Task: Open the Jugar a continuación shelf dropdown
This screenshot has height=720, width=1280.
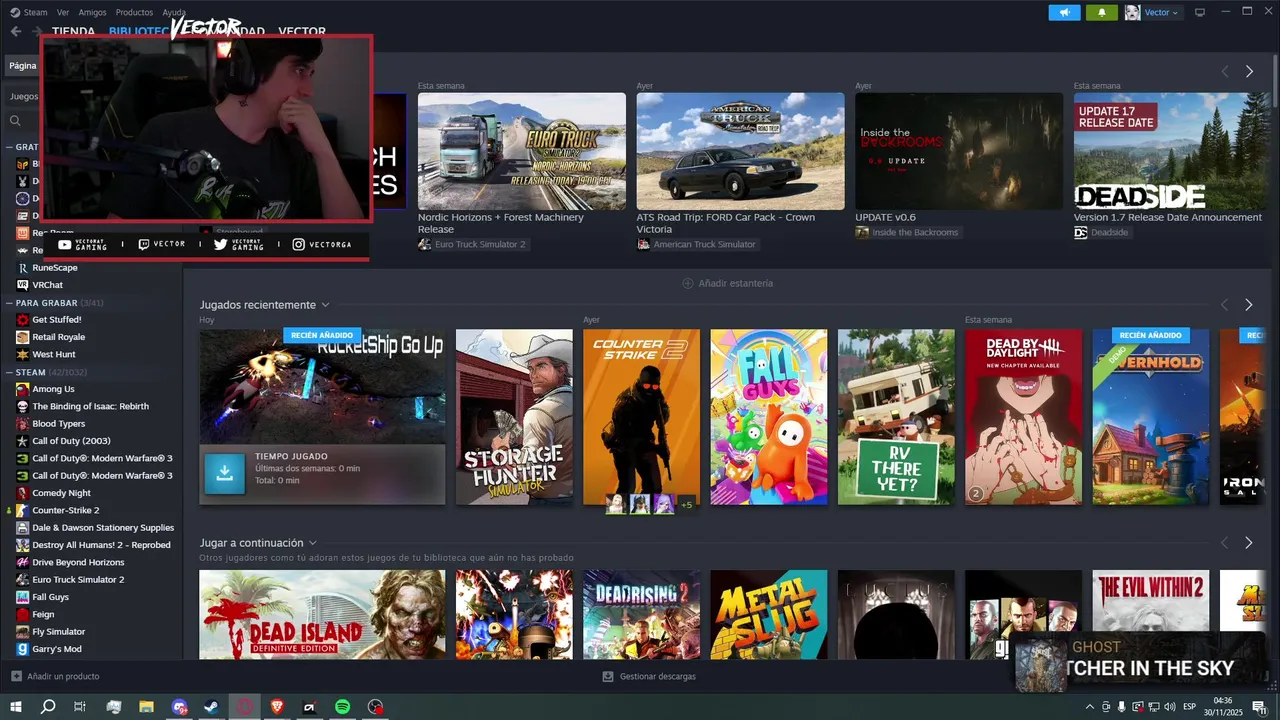Action: click(312, 543)
